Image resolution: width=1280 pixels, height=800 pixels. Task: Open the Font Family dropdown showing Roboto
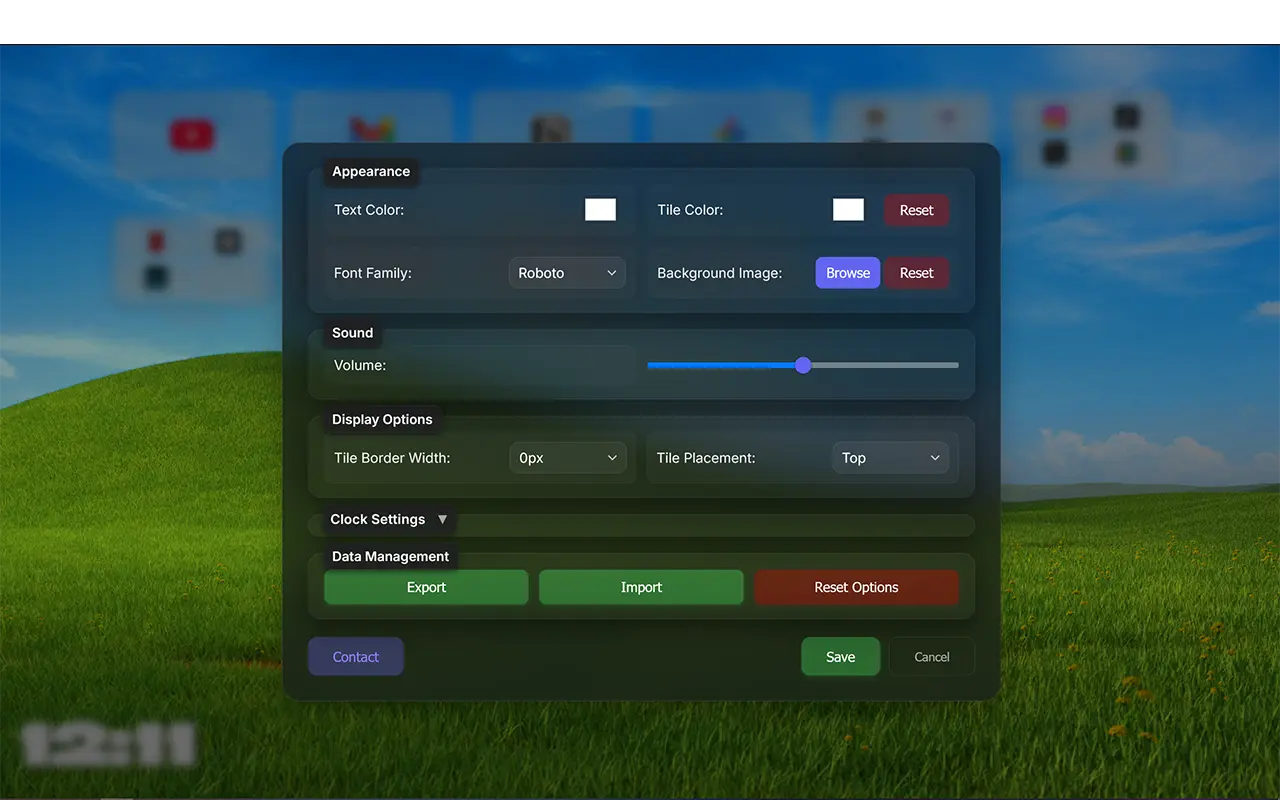(567, 273)
